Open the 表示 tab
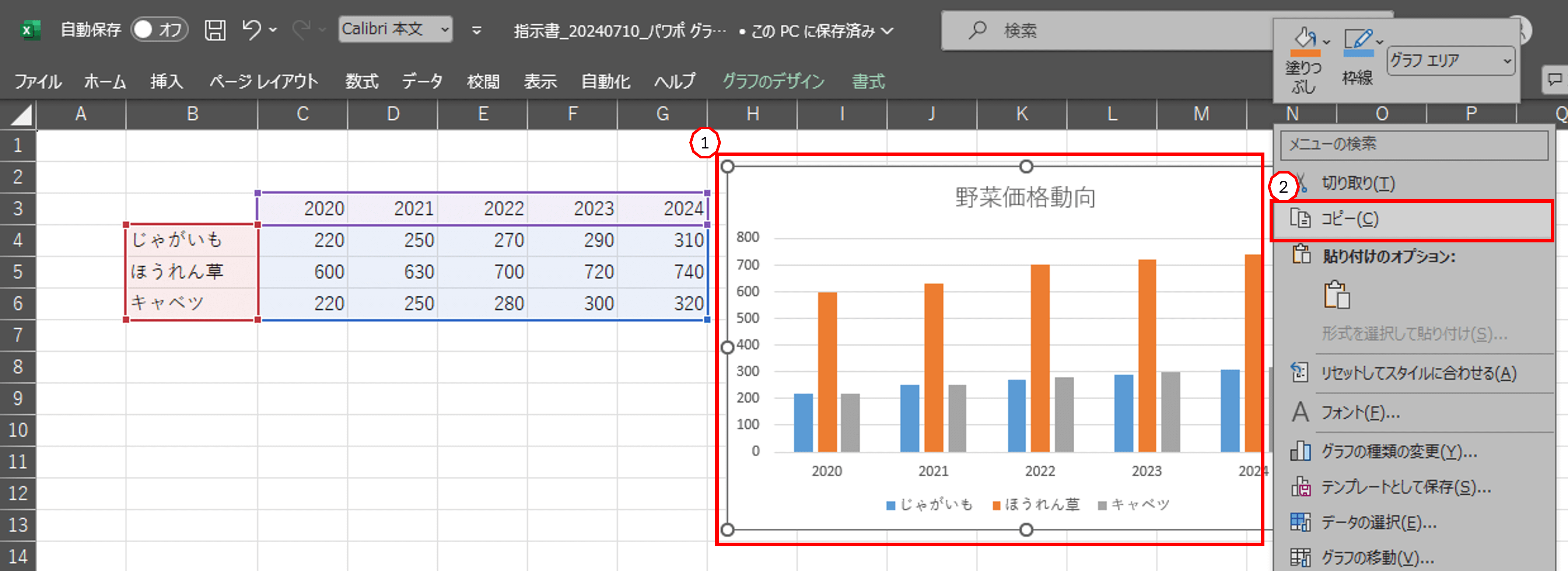This screenshot has height=571, width=1568. coord(540,81)
